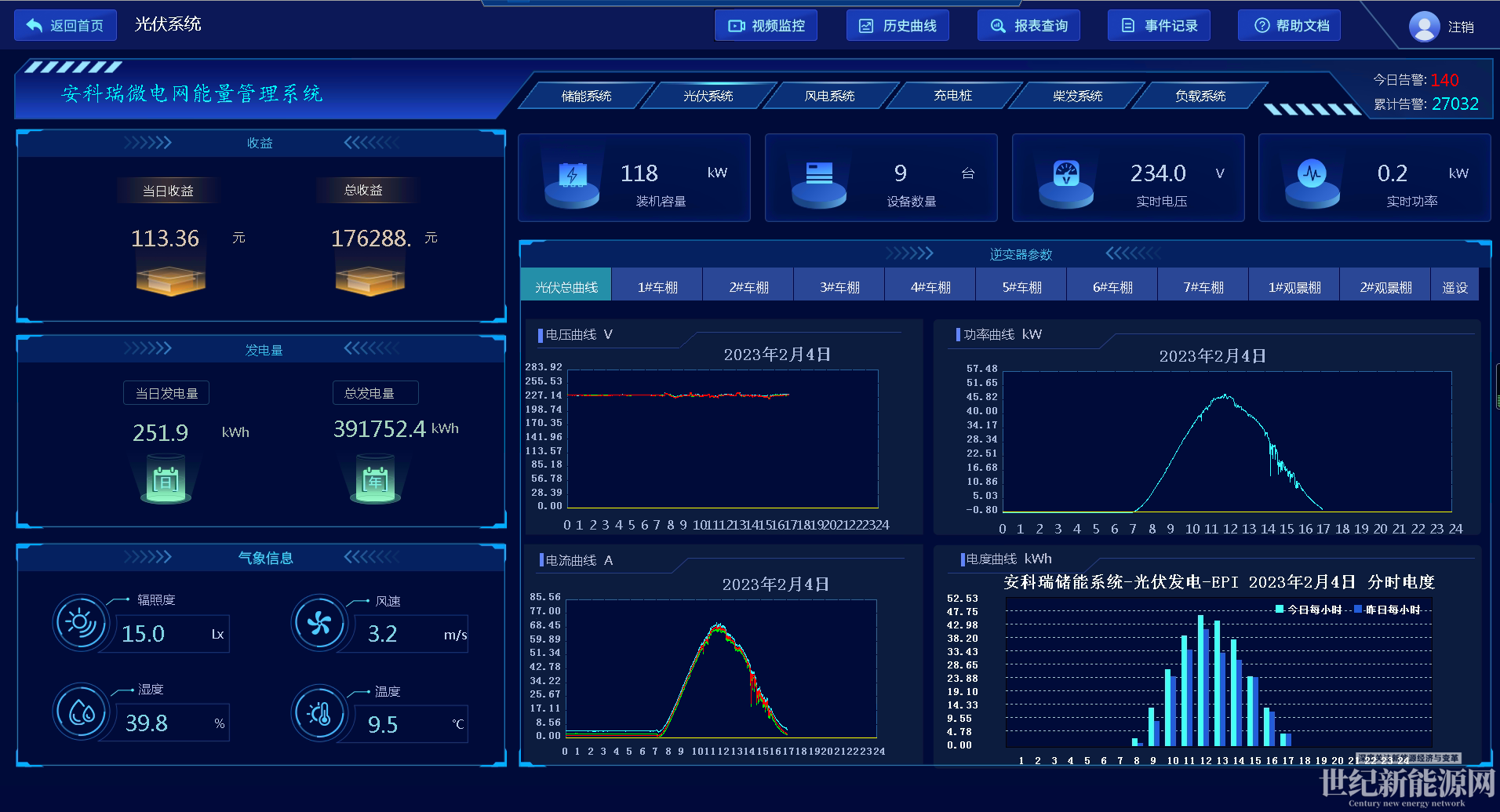
Task: Click 注销 to log out
Action: (1460, 27)
